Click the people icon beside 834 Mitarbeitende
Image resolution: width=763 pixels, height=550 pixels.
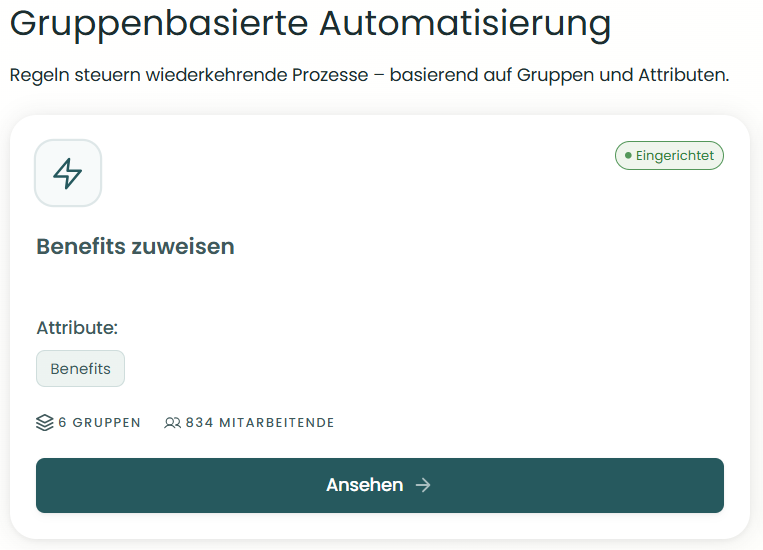[x=172, y=422]
